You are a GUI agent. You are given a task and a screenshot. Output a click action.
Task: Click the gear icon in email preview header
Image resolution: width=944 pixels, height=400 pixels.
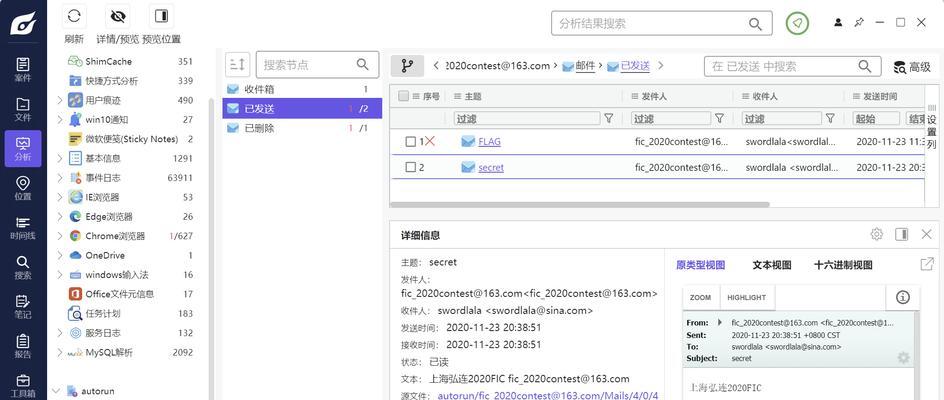[903, 358]
